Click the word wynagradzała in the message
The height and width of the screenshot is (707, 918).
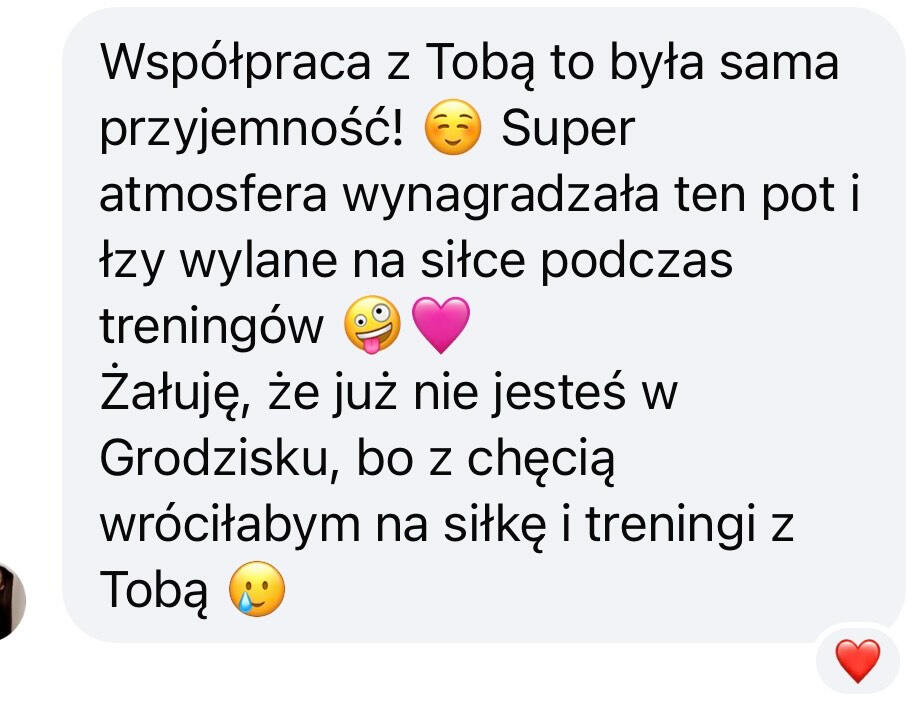coord(501,196)
